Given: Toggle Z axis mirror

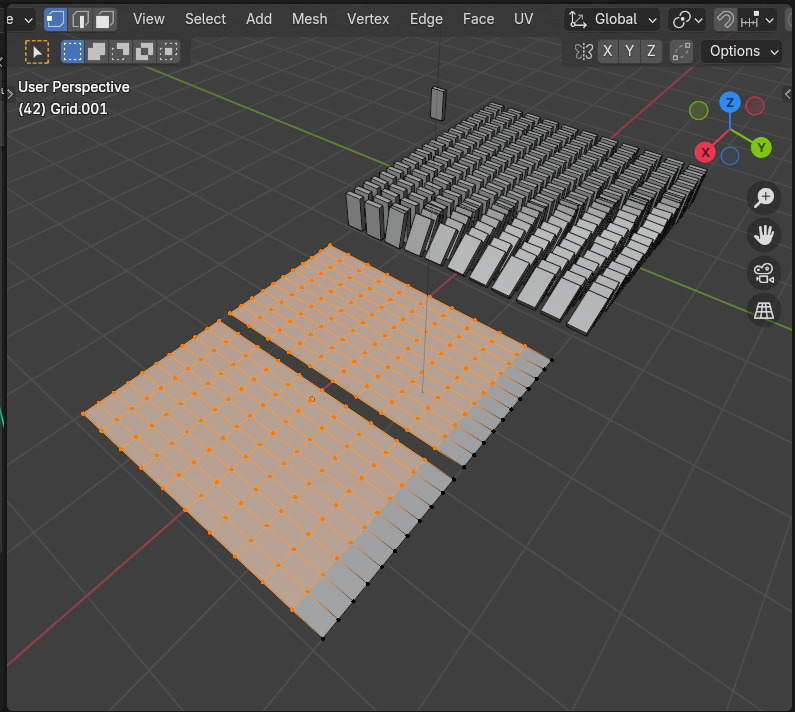Looking at the screenshot, I should point(651,51).
